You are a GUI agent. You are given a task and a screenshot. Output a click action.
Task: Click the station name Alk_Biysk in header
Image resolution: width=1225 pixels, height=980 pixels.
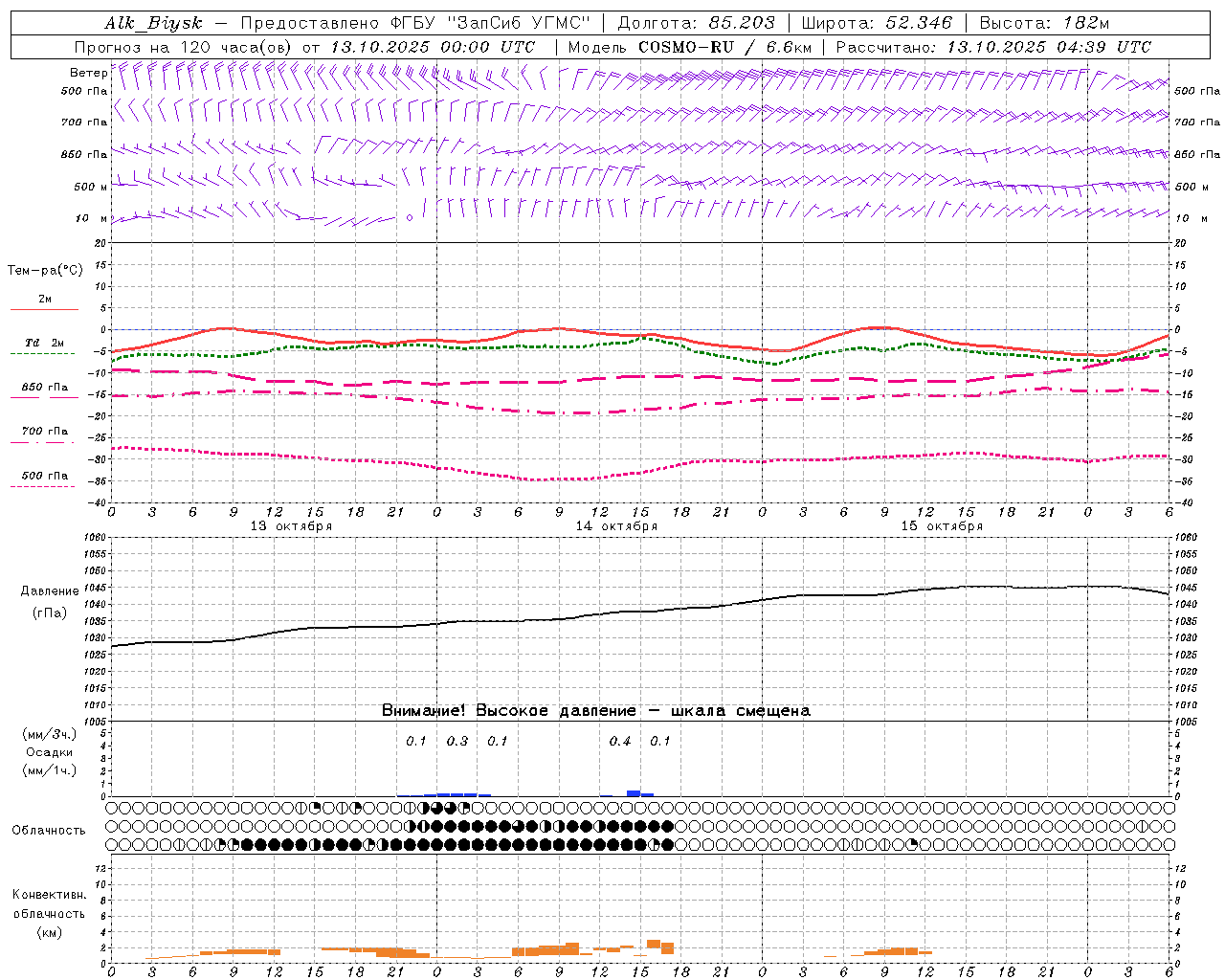[x=154, y=23]
